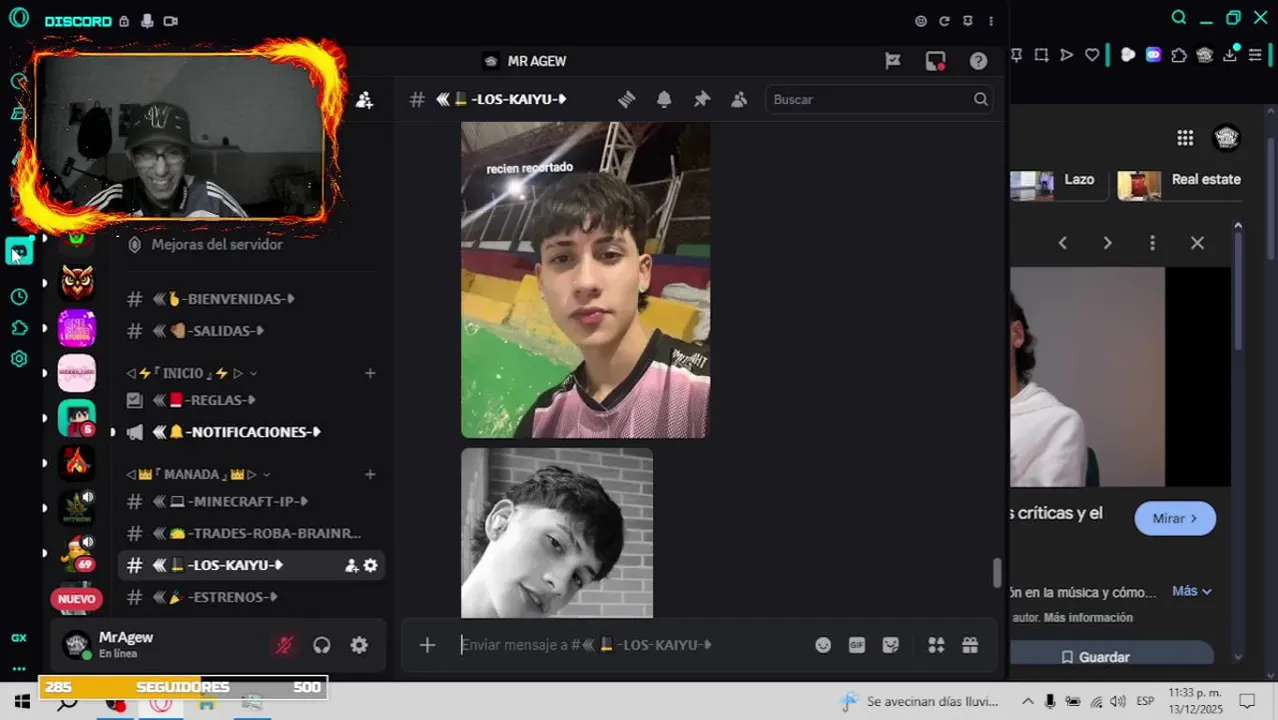Expand the Más dropdown in Google panel
Image resolution: width=1278 pixels, height=720 pixels.
pos(1192,591)
